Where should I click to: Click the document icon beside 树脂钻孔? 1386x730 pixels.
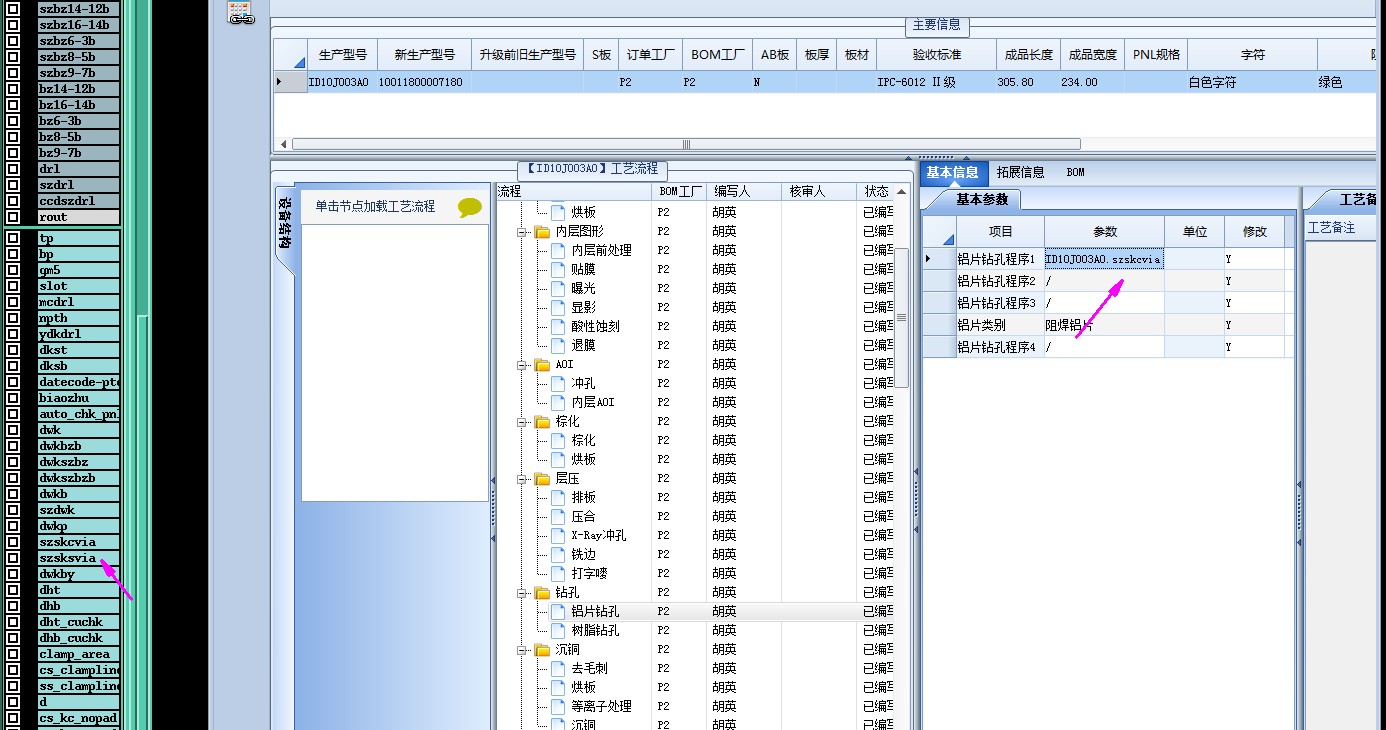pyautogui.click(x=558, y=630)
